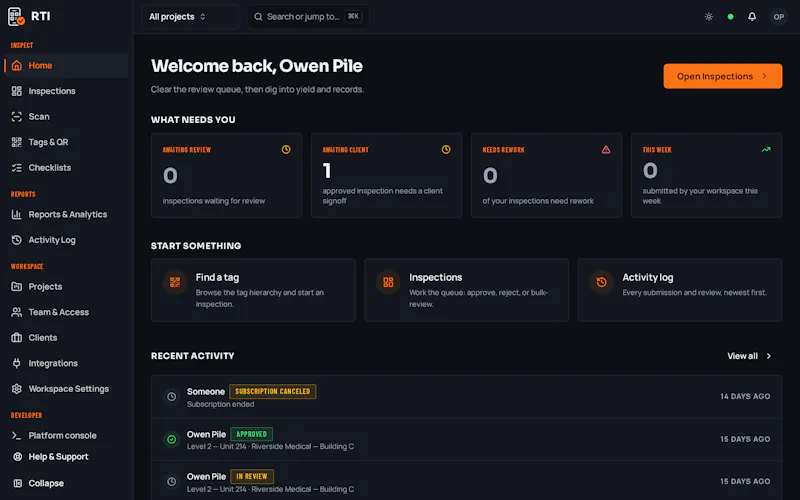Click the Help & Support lifebuoy icon
Screen dimensions: 800x500
click(x=17, y=457)
